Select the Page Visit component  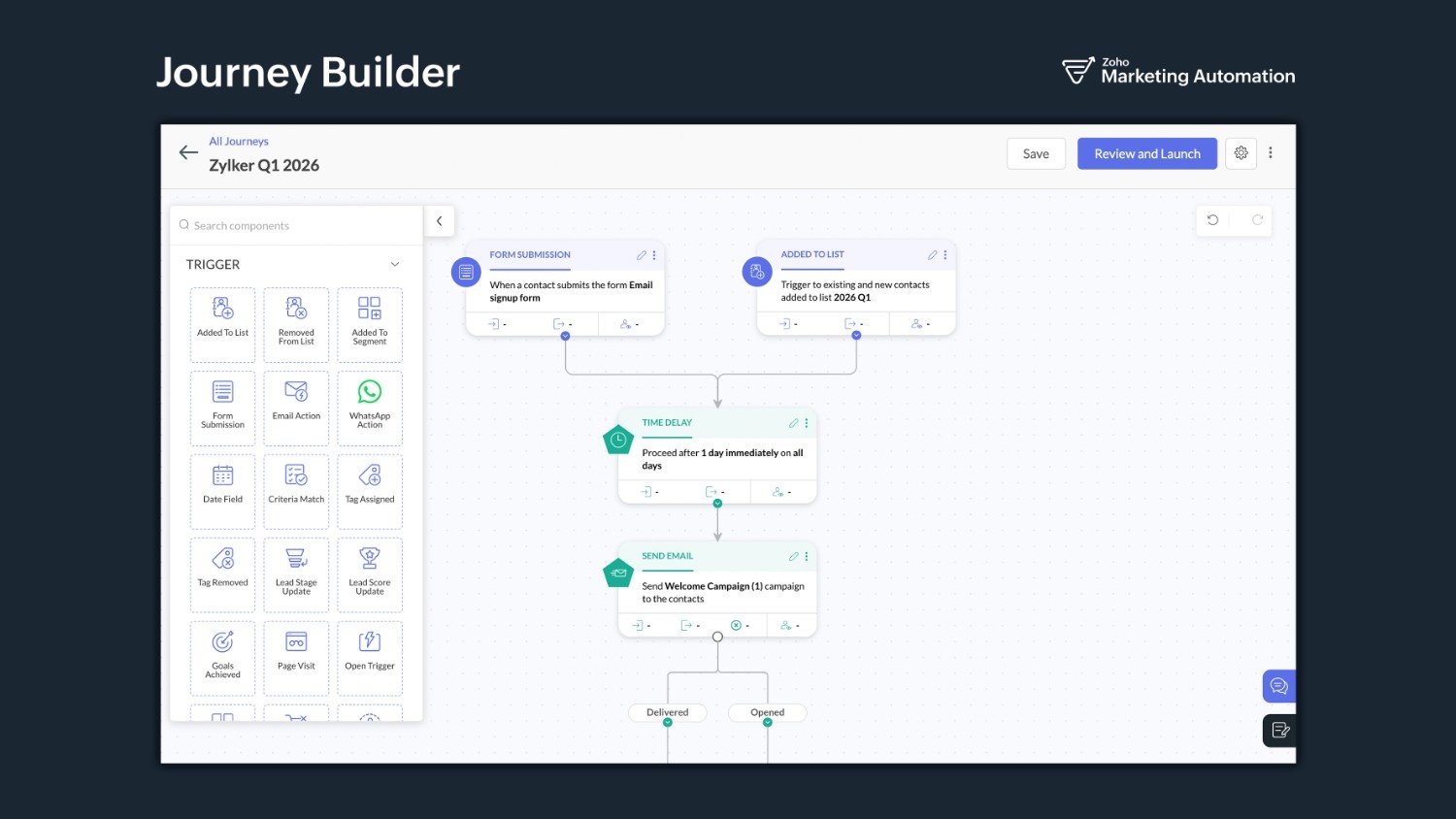click(x=296, y=658)
